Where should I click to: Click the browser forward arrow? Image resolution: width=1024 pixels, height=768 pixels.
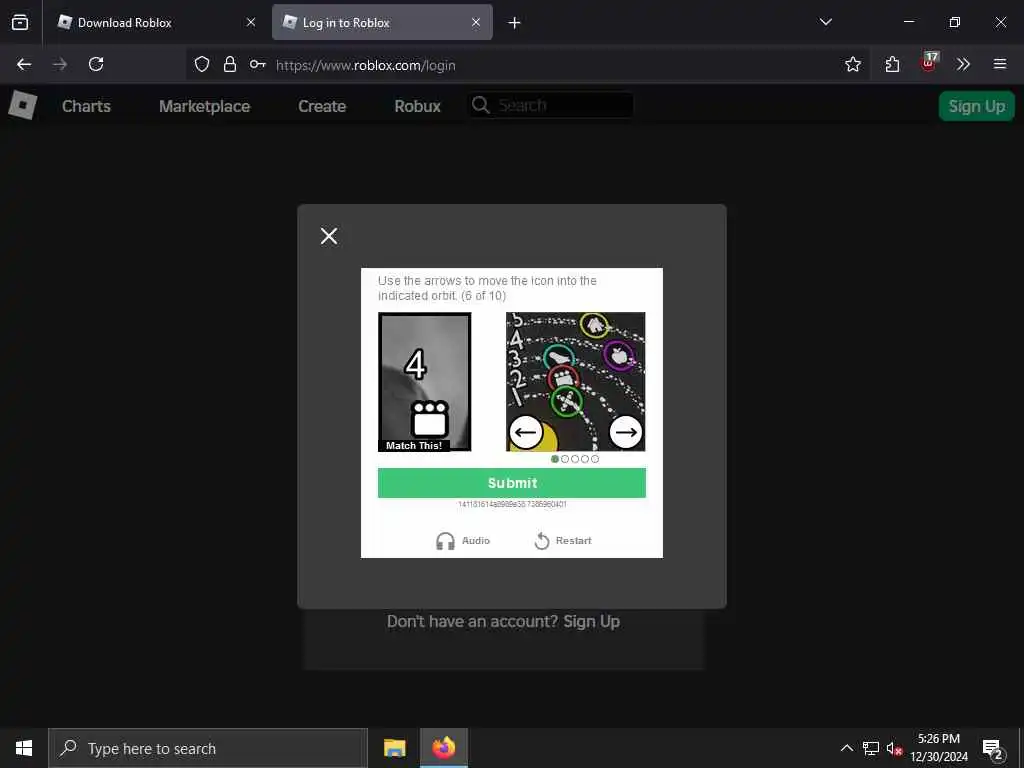pyautogui.click(x=59, y=64)
